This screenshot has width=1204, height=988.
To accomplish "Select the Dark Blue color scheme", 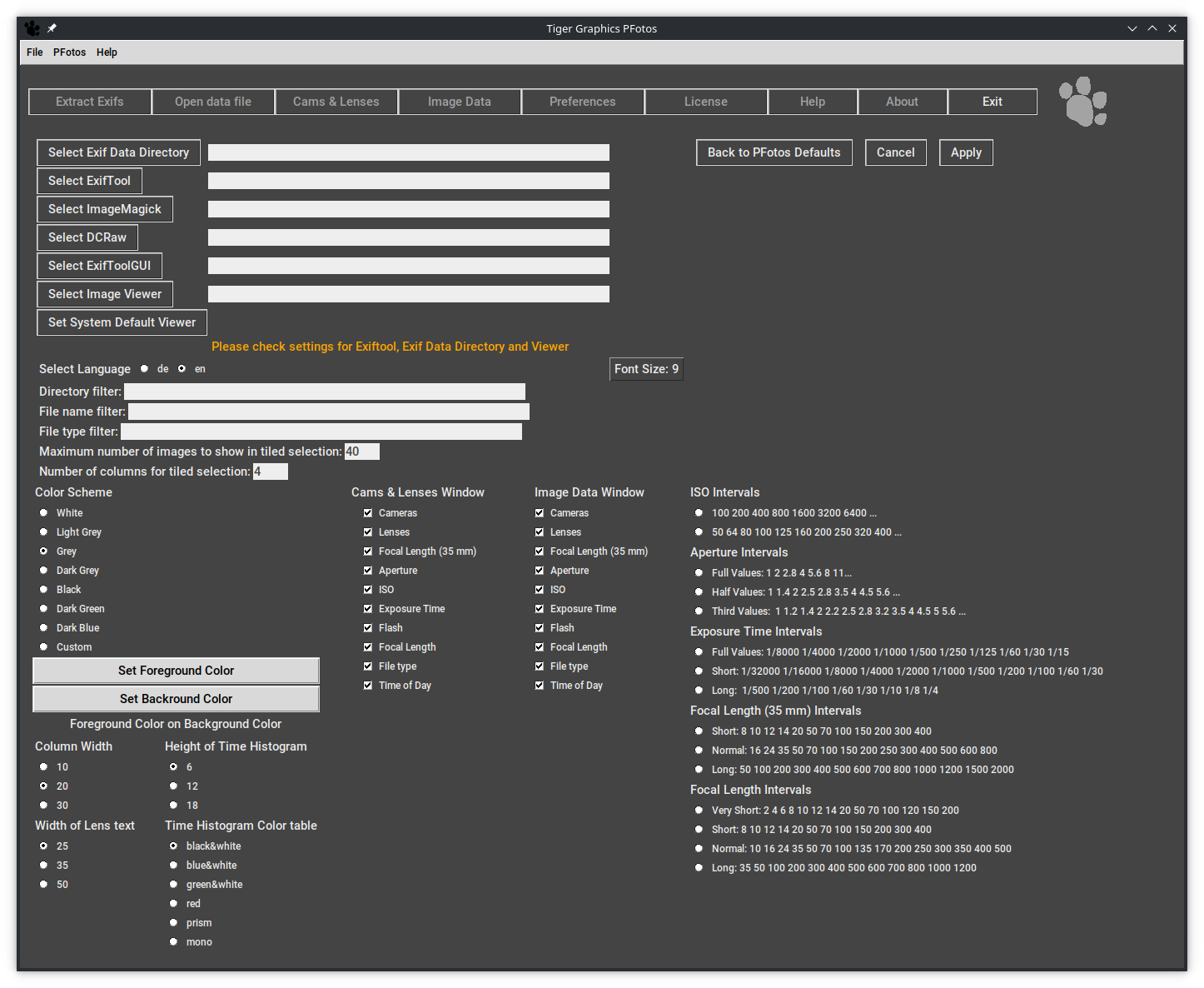I will [44, 628].
